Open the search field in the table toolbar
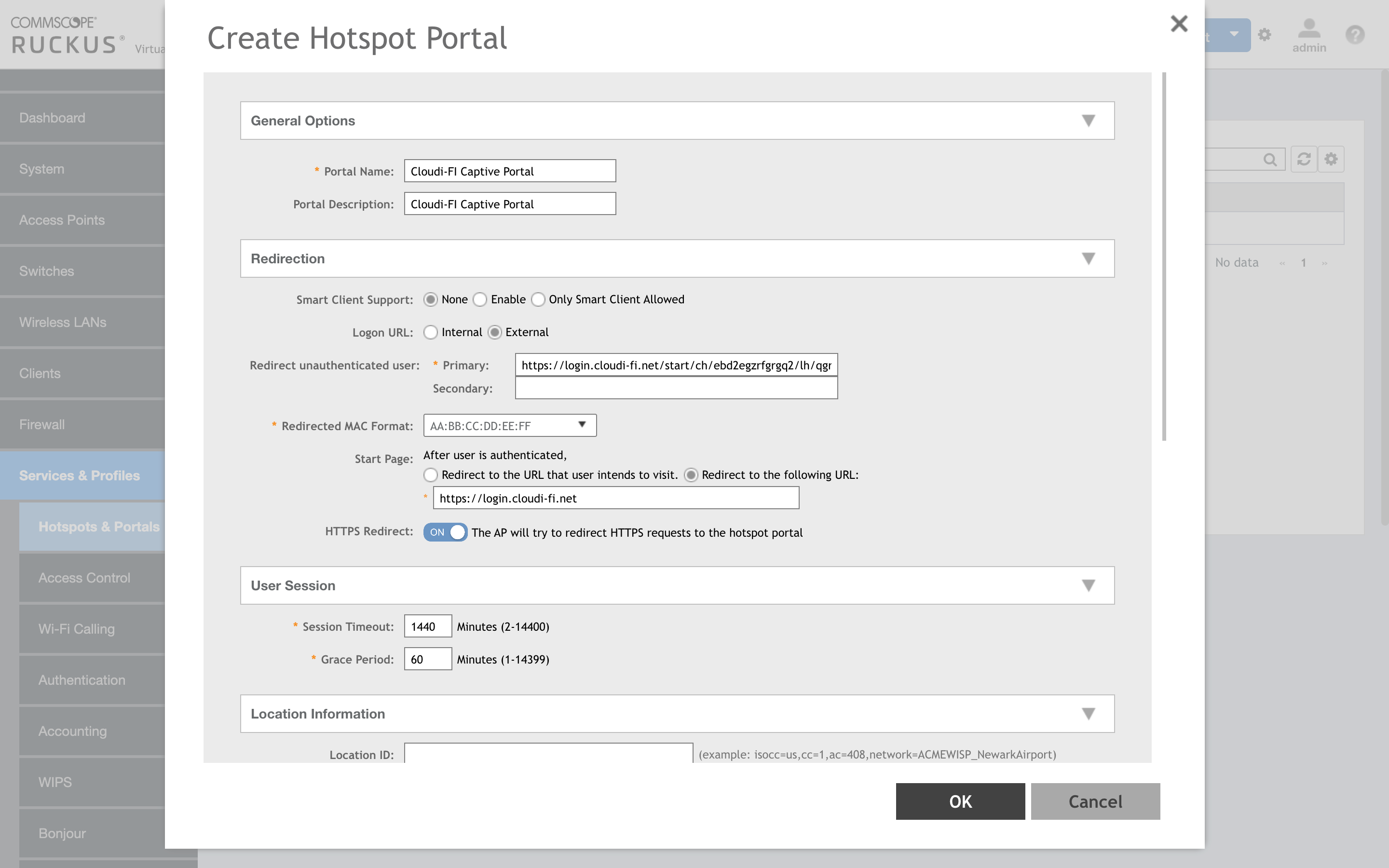1389x868 pixels. coord(1271,159)
